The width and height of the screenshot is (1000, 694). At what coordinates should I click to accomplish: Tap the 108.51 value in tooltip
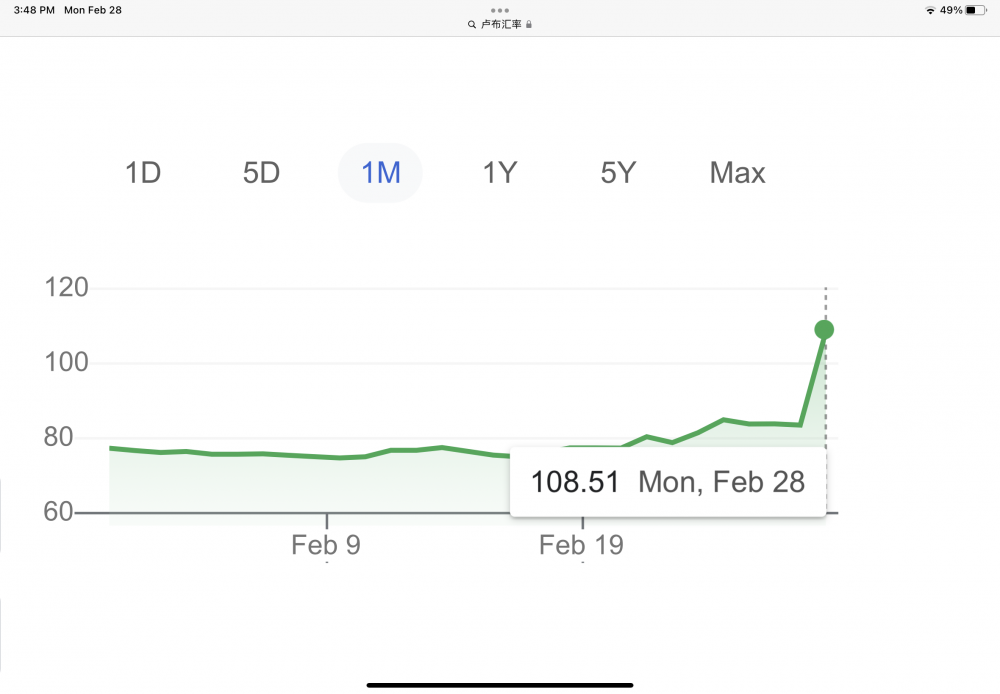coord(575,482)
